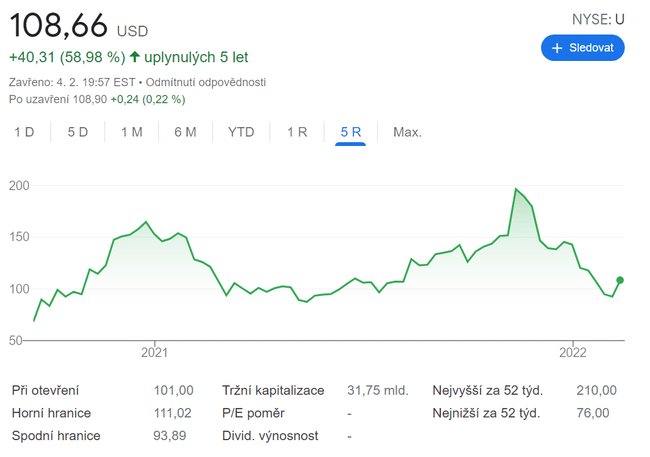Select the 1 D time range tab
This screenshot has width=650, height=457.
[24, 132]
